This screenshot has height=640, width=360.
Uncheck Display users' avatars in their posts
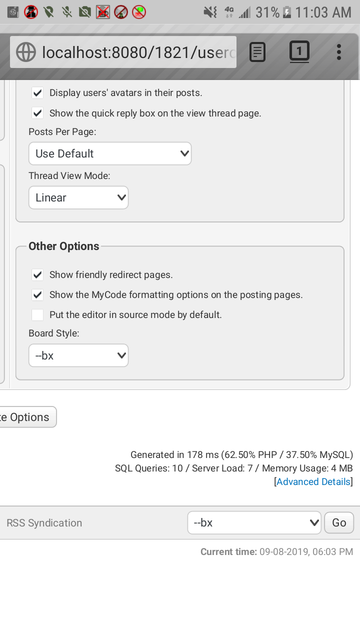tap(38, 93)
